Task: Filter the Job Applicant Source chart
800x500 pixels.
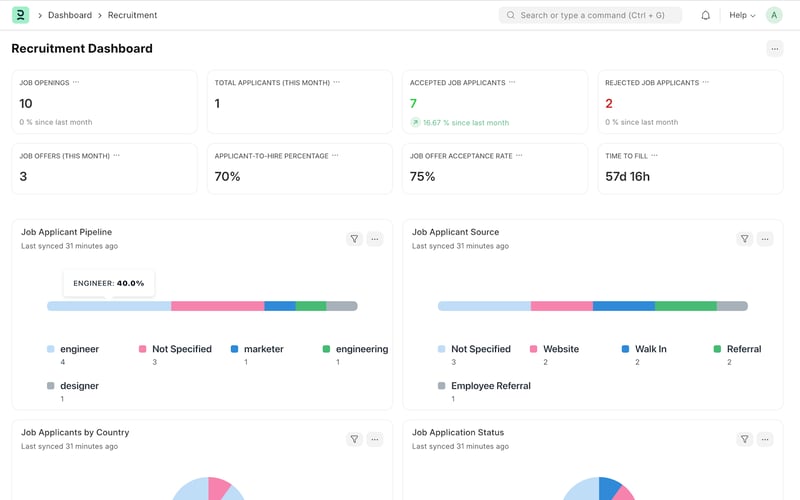Action: [744, 239]
